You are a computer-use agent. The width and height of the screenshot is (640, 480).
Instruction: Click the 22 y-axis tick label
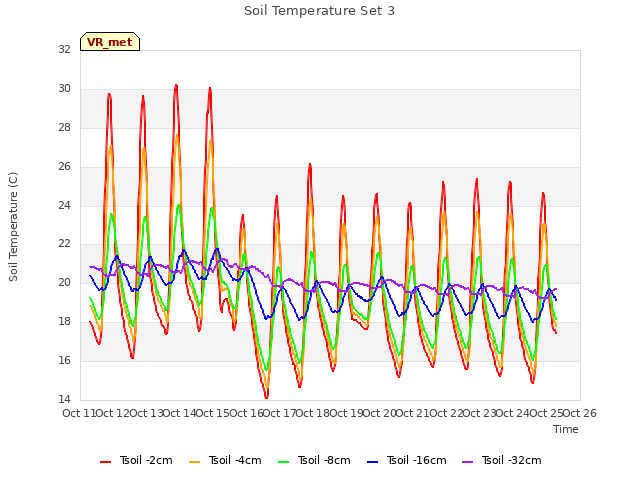click(64, 244)
